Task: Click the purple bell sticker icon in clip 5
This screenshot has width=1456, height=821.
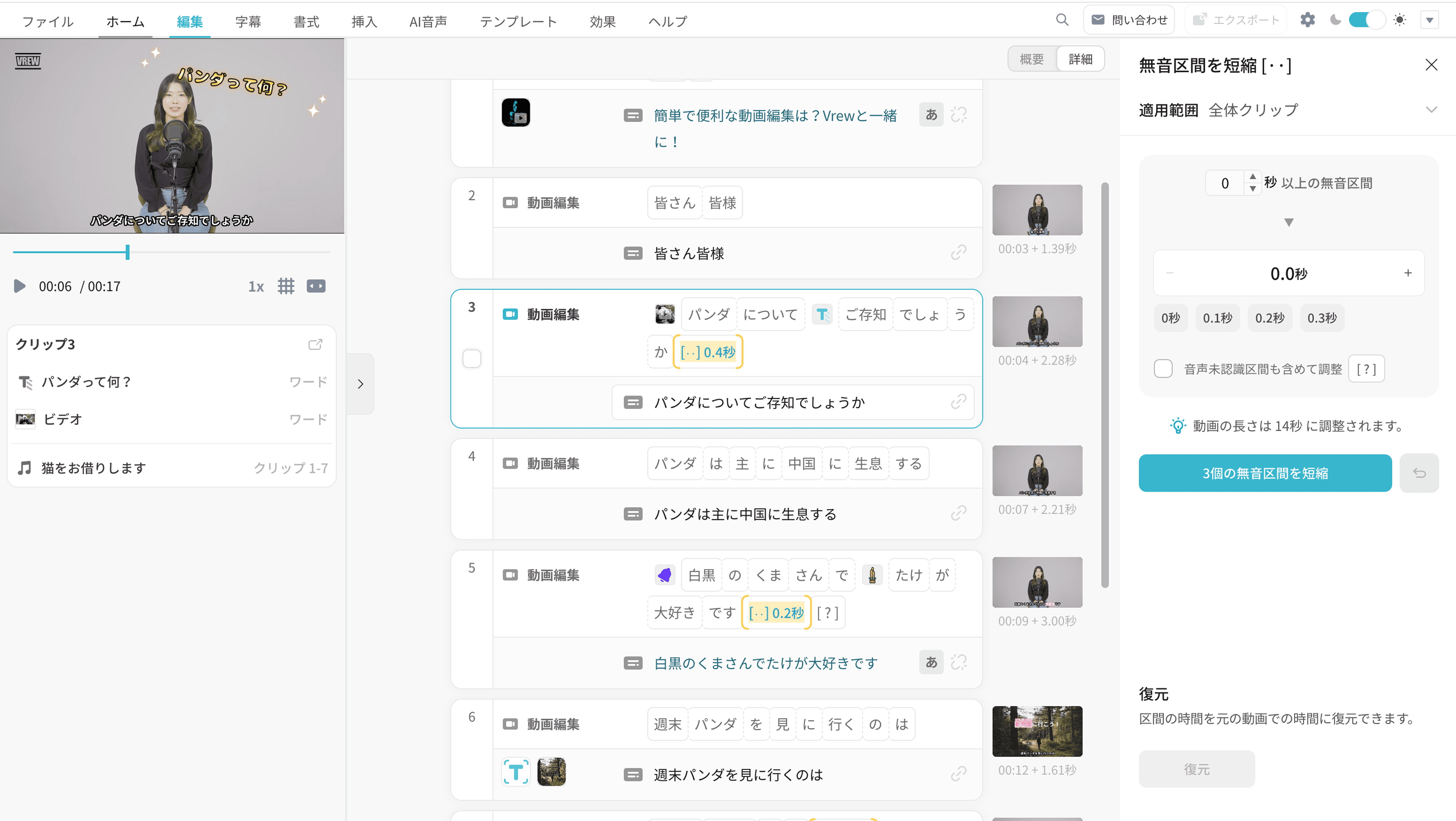Action: [x=665, y=575]
